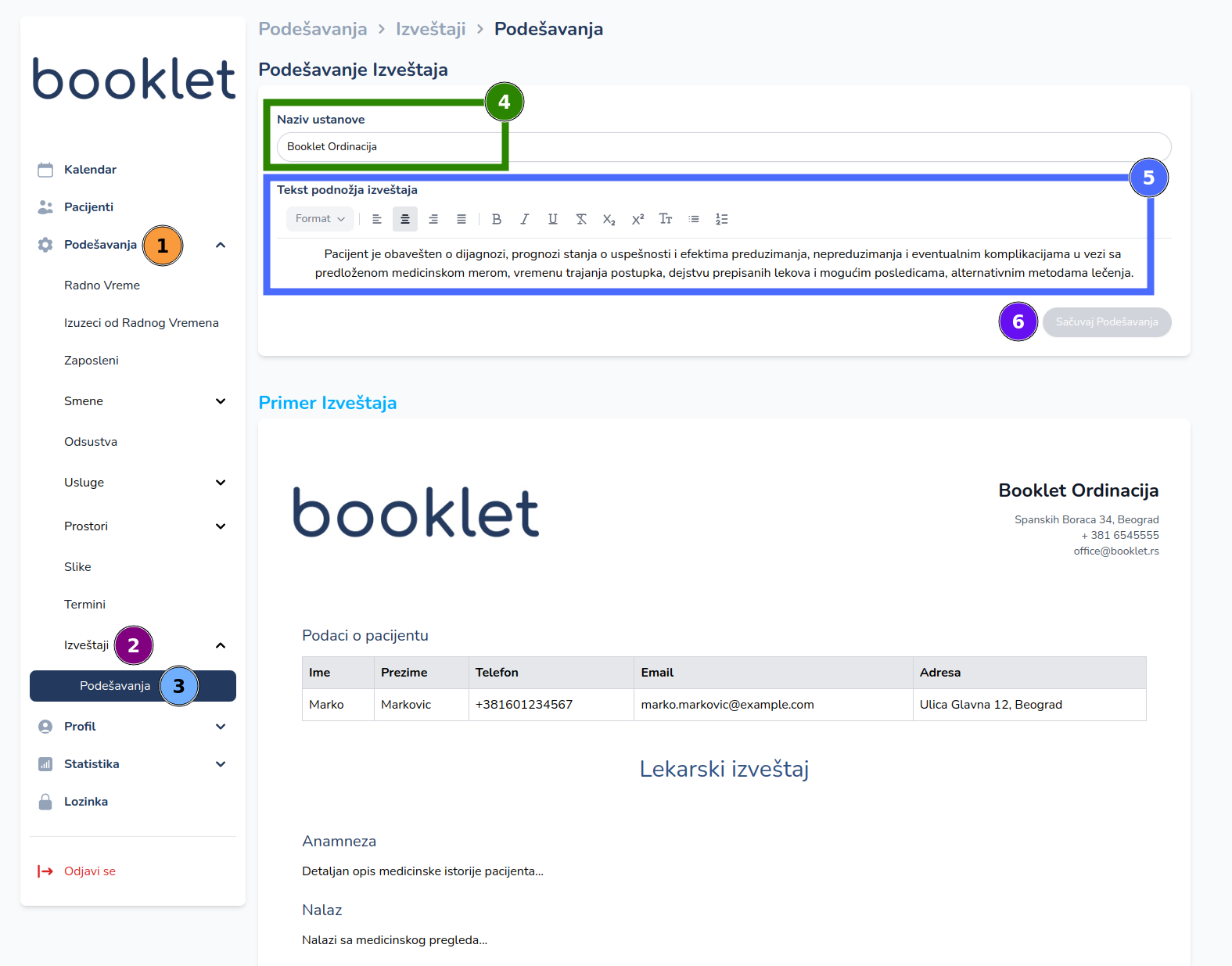Apply subscript formatting
Viewport: 1232px width, 966px height.
point(609,219)
